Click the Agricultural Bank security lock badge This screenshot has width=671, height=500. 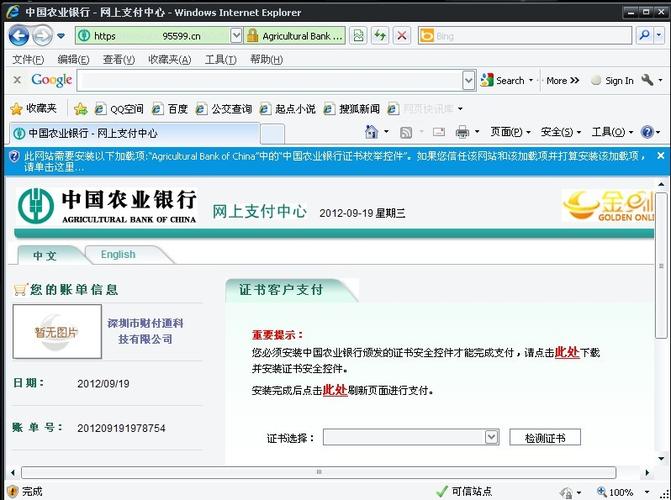point(294,36)
